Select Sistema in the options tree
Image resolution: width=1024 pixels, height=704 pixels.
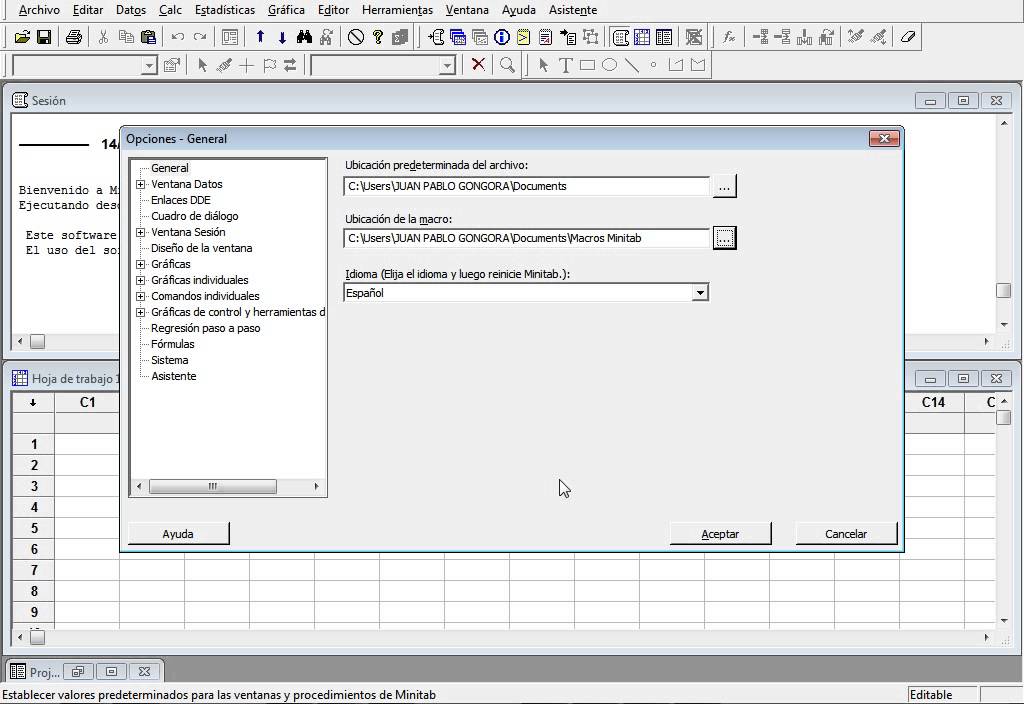(x=170, y=360)
